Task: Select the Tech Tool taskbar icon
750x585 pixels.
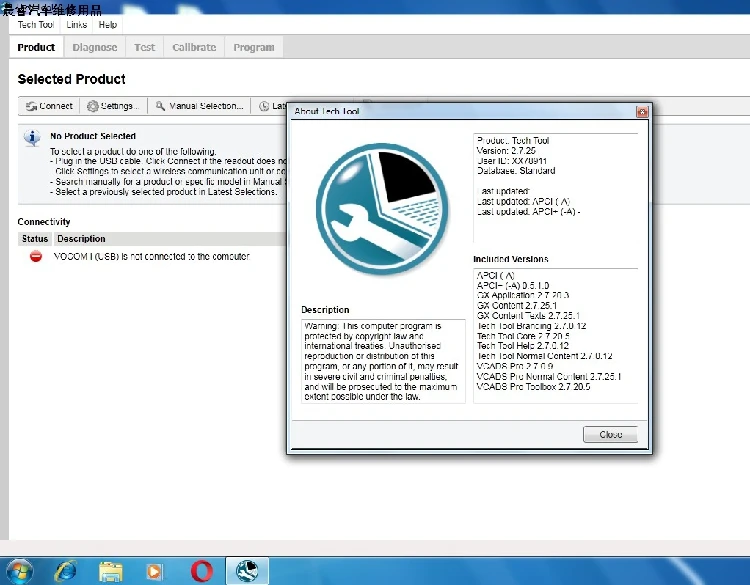Action: tap(246, 570)
